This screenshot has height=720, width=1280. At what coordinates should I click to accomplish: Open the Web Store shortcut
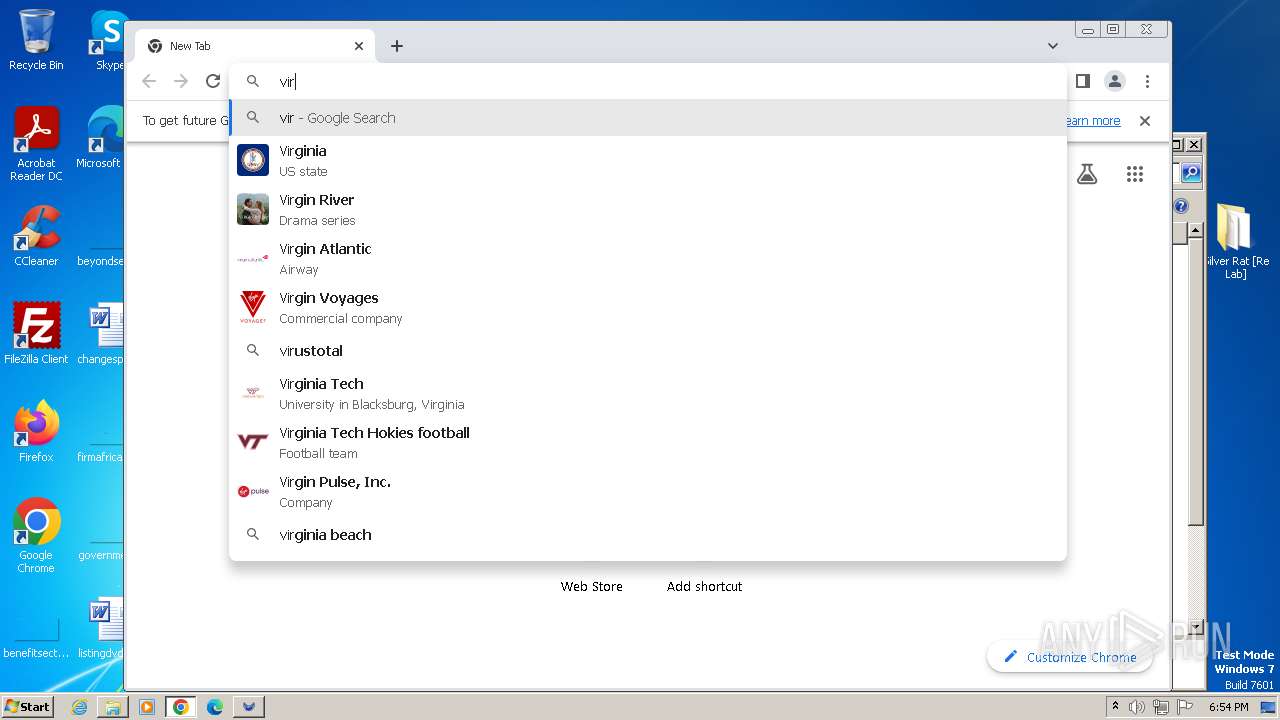point(591,586)
